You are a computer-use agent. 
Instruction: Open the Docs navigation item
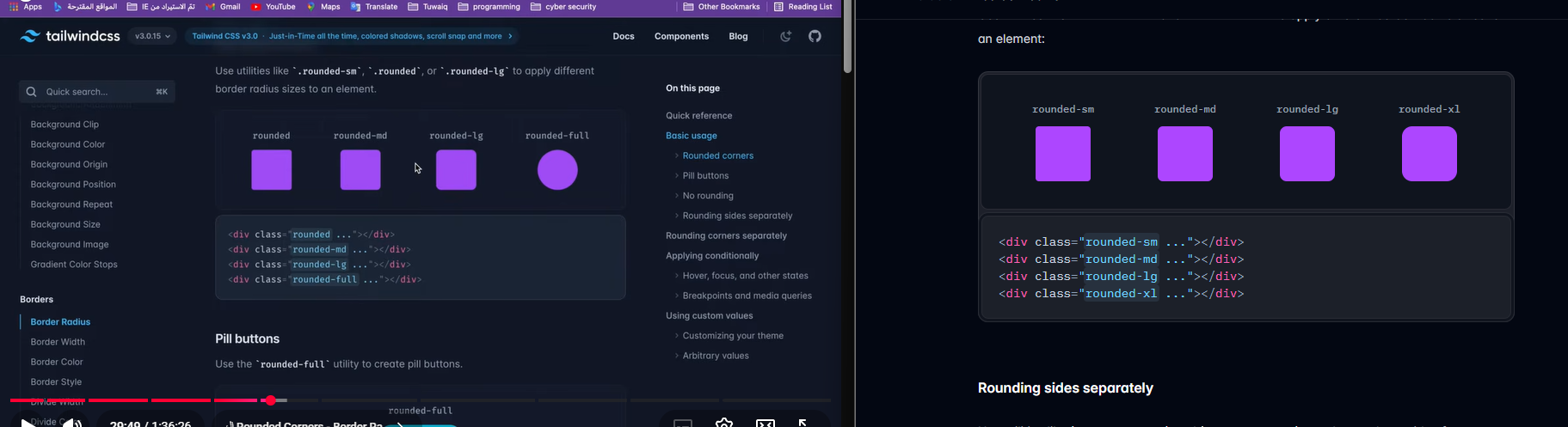[x=624, y=36]
